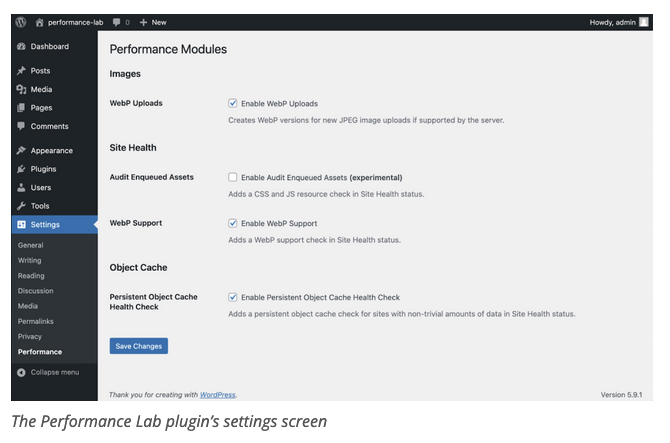Open Tools using the wrench icon

coord(21,206)
